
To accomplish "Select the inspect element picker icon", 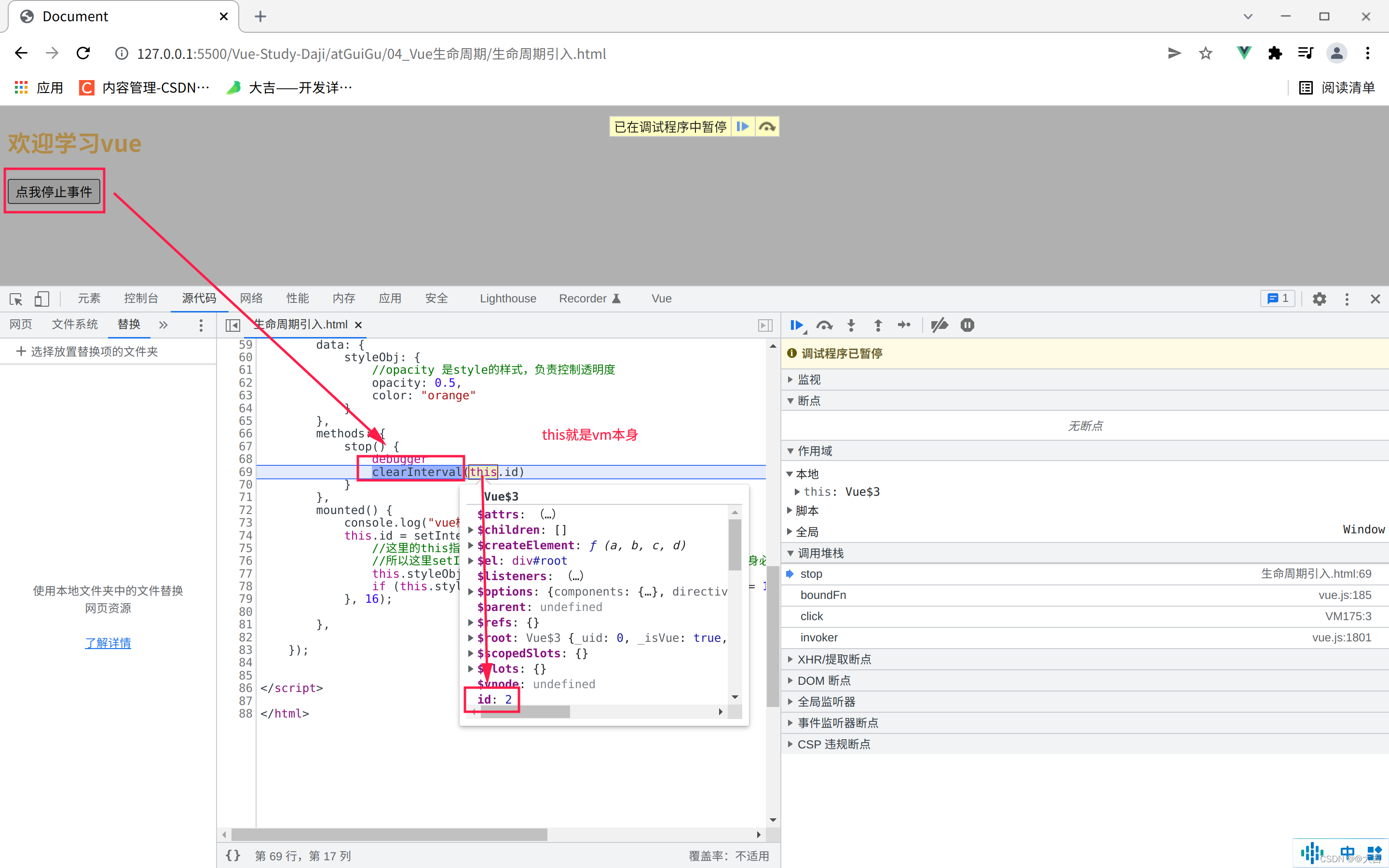I will click(16, 299).
